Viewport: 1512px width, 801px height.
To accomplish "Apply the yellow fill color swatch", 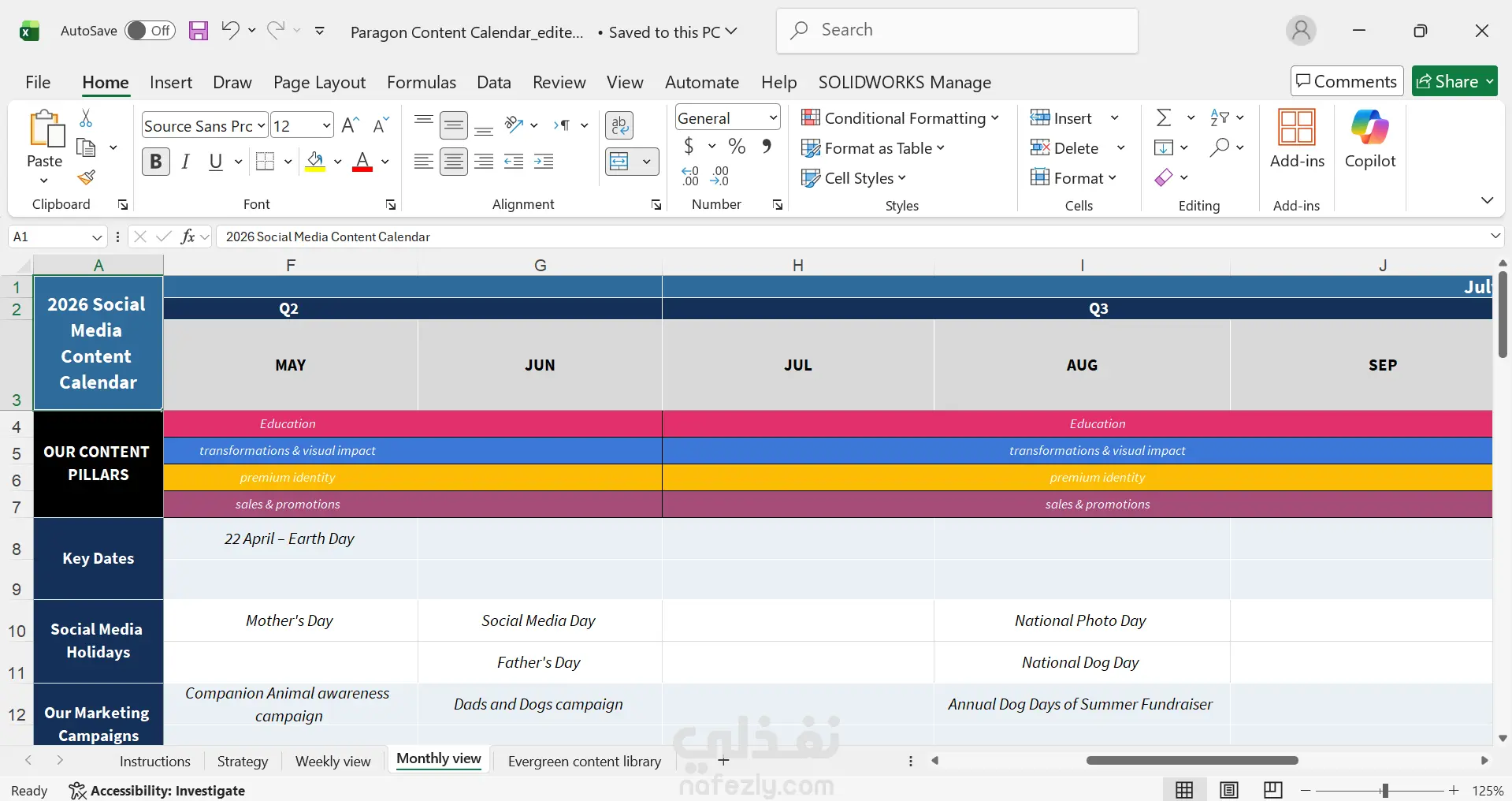I will [x=315, y=162].
